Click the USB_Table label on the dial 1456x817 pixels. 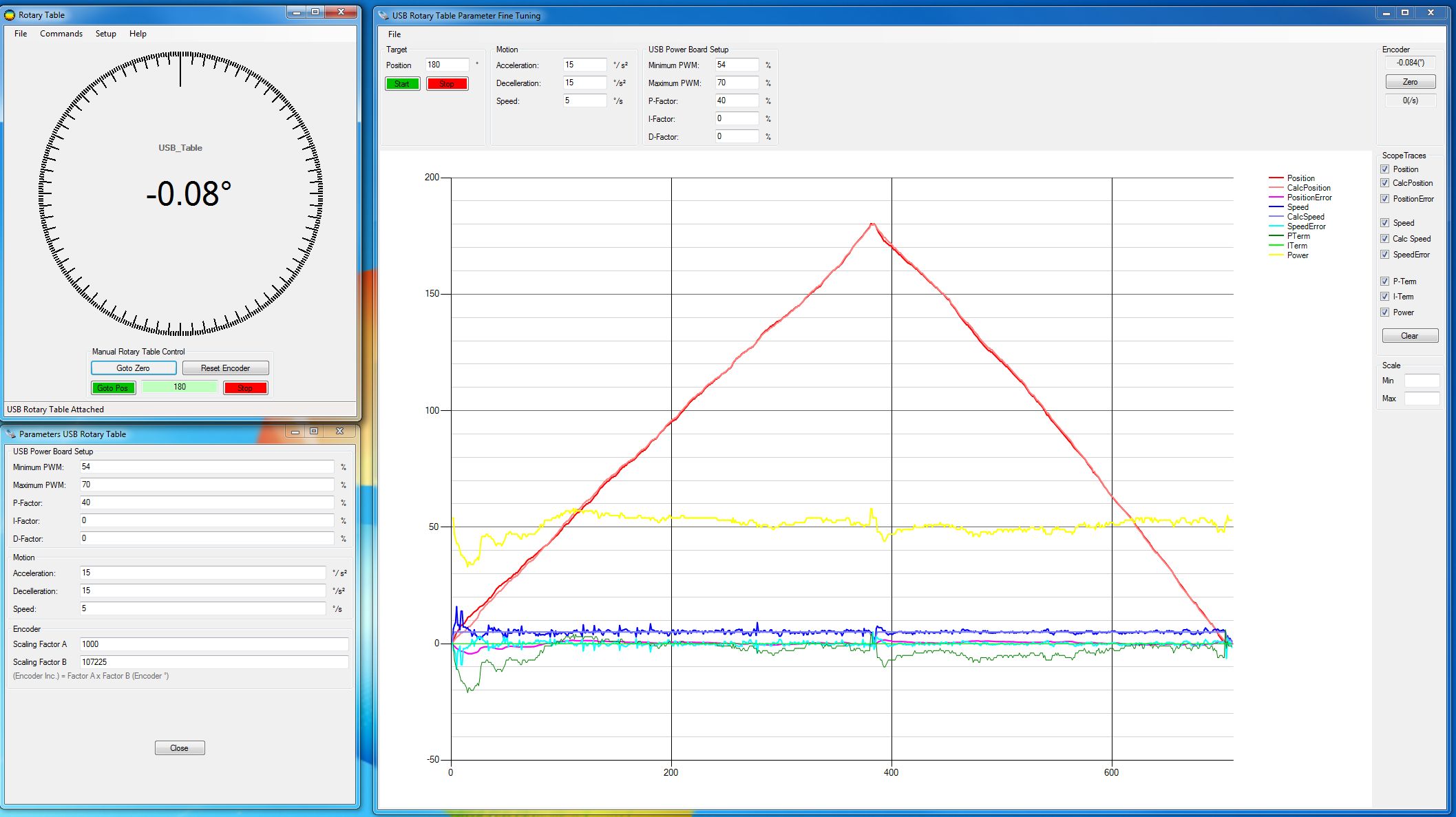(180, 148)
